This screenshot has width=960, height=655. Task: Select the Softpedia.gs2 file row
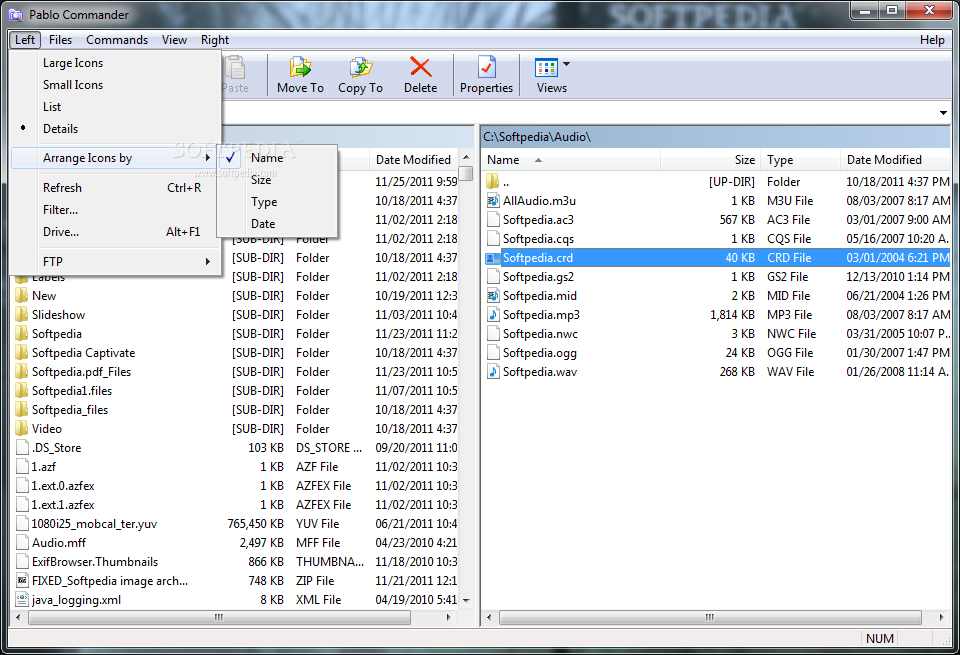click(x=716, y=277)
